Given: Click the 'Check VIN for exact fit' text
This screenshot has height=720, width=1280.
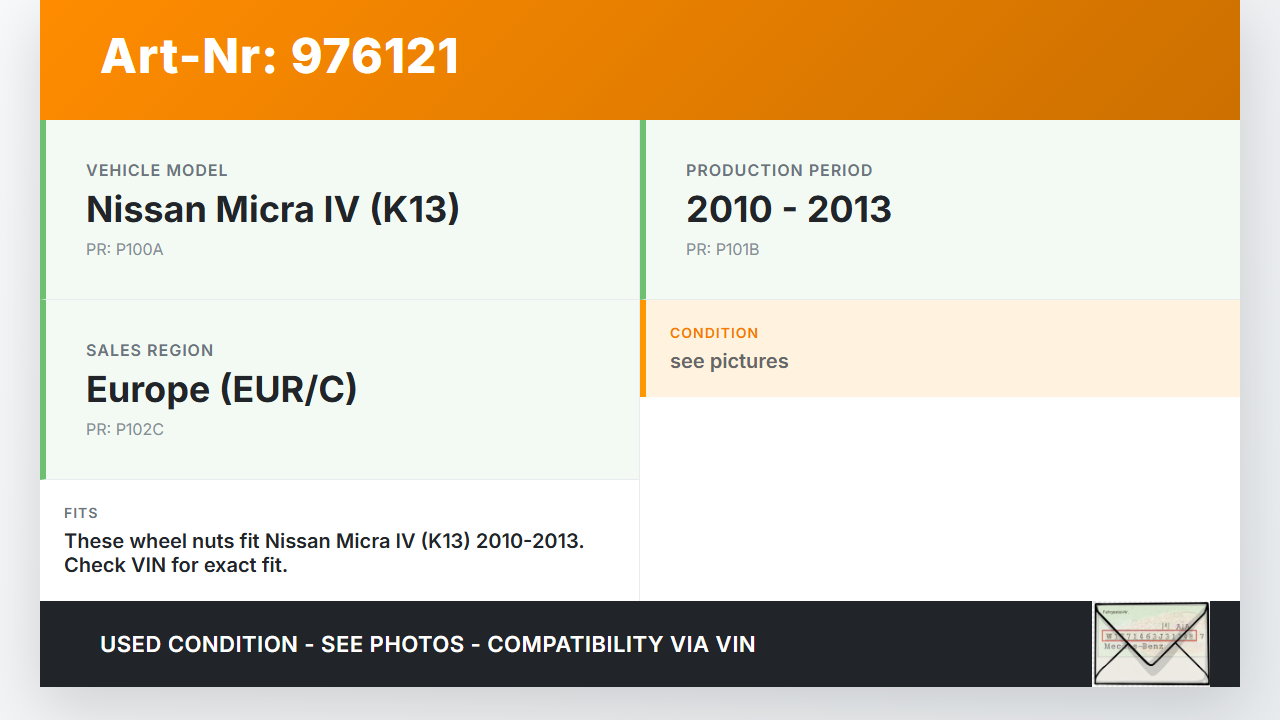Looking at the screenshot, I should 176,565.
